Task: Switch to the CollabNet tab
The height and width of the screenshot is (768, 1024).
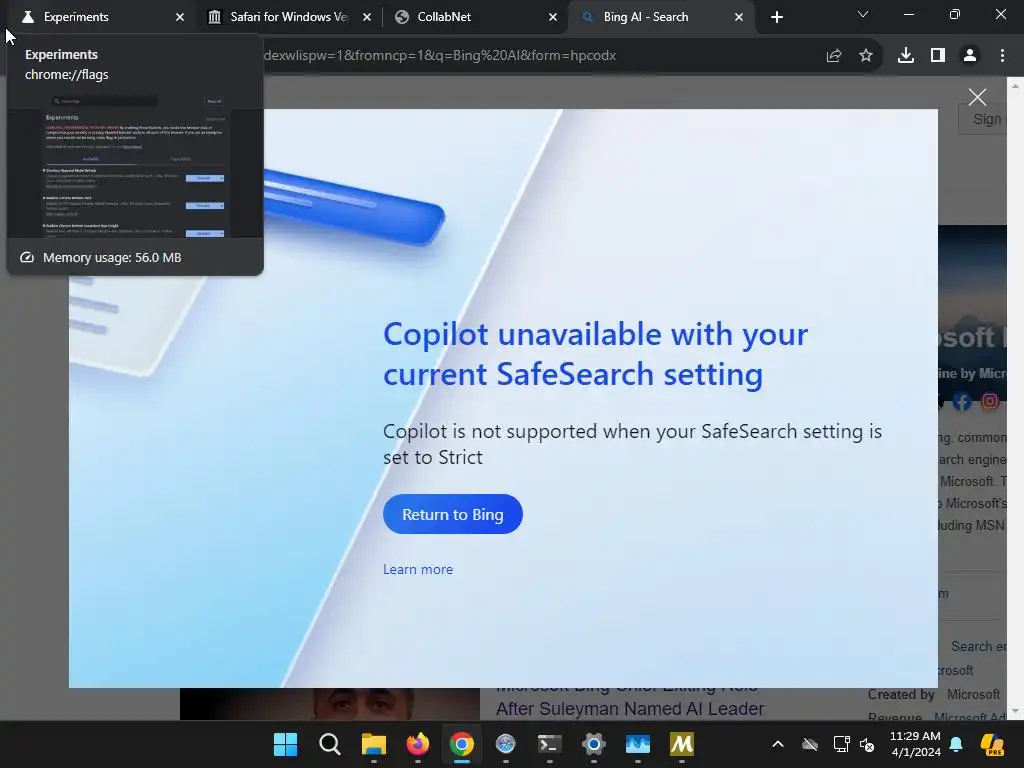Action: point(475,17)
